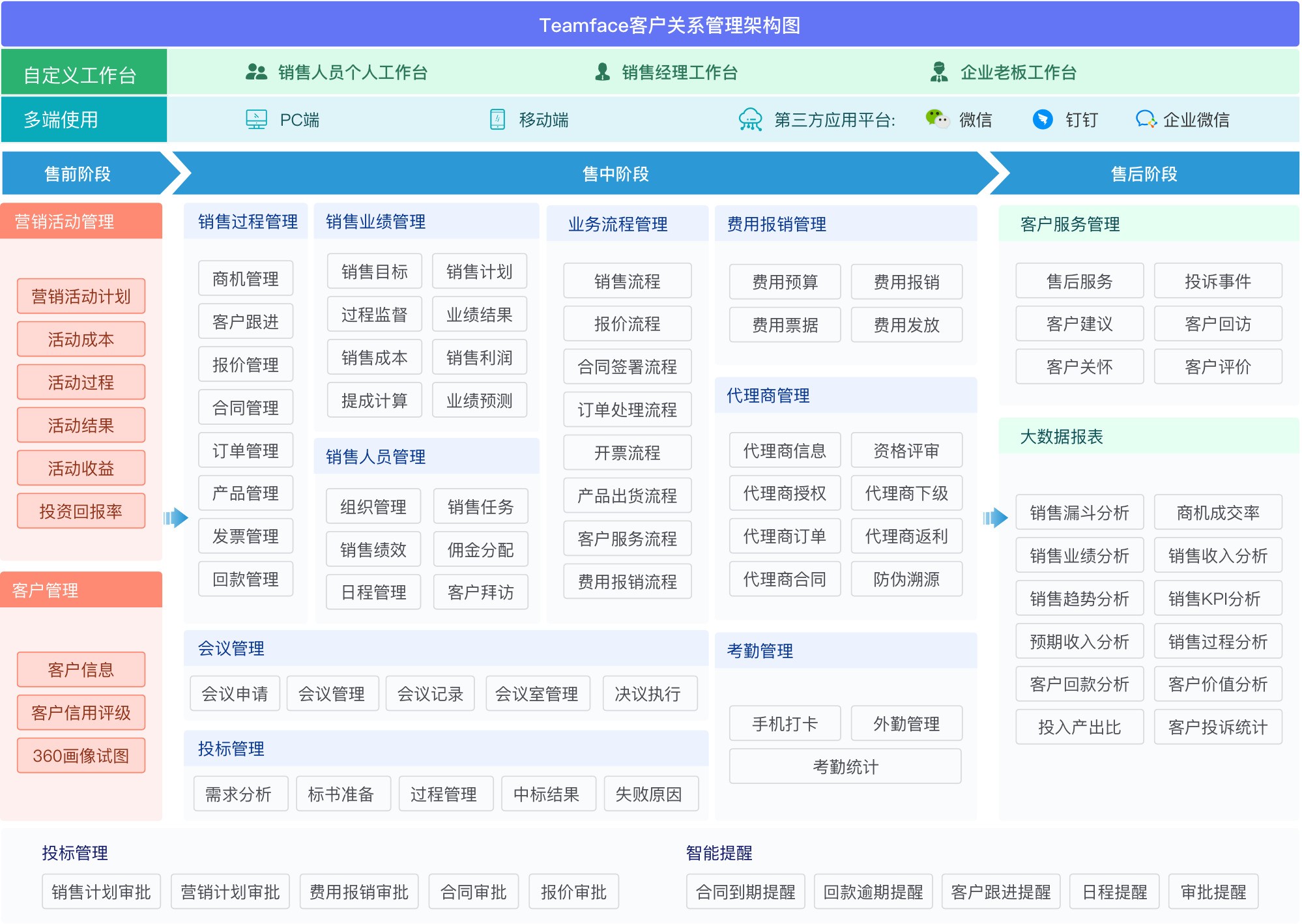Open 销售漏斗分析 in 大数据报表
This screenshot has height=924, width=1302.
pyautogui.click(x=1079, y=512)
